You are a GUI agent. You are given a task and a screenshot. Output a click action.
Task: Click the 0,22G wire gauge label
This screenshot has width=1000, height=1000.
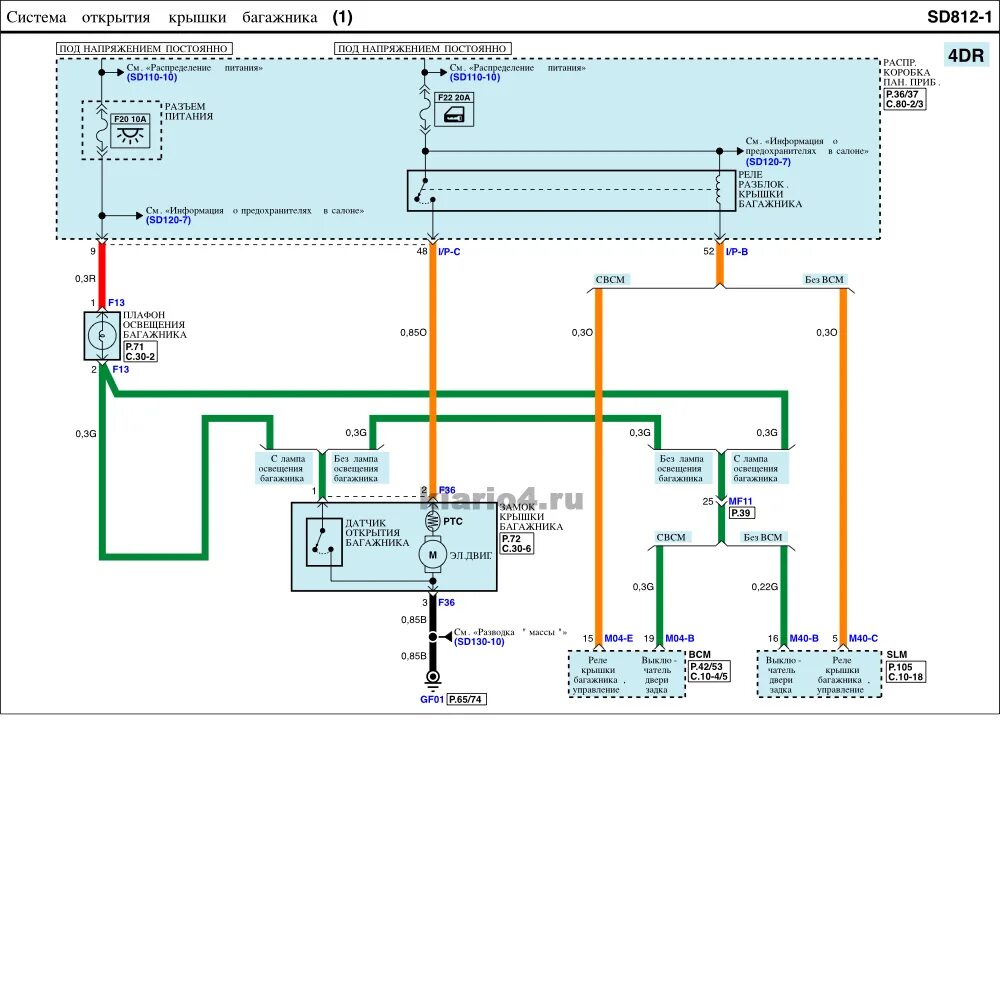coord(764,587)
